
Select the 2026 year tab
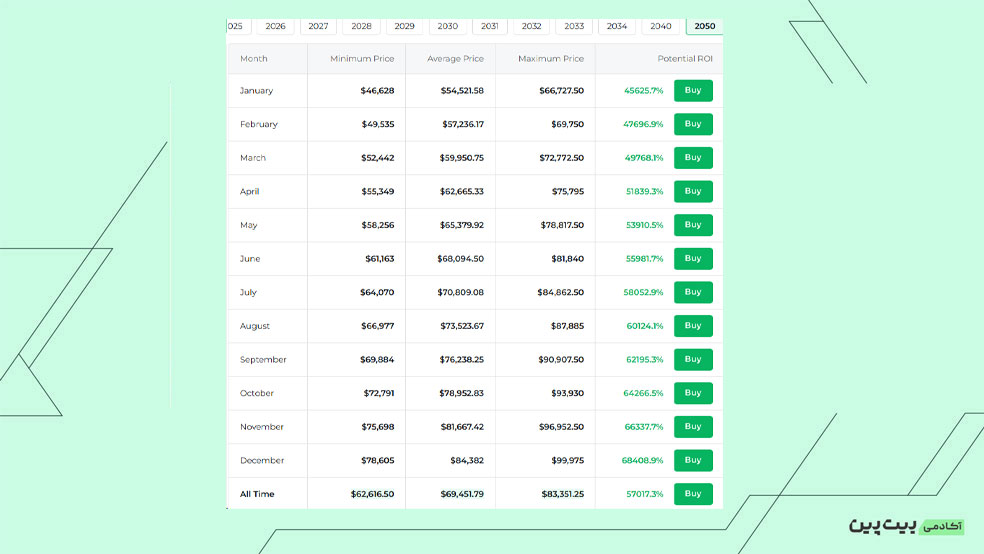(275, 26)
